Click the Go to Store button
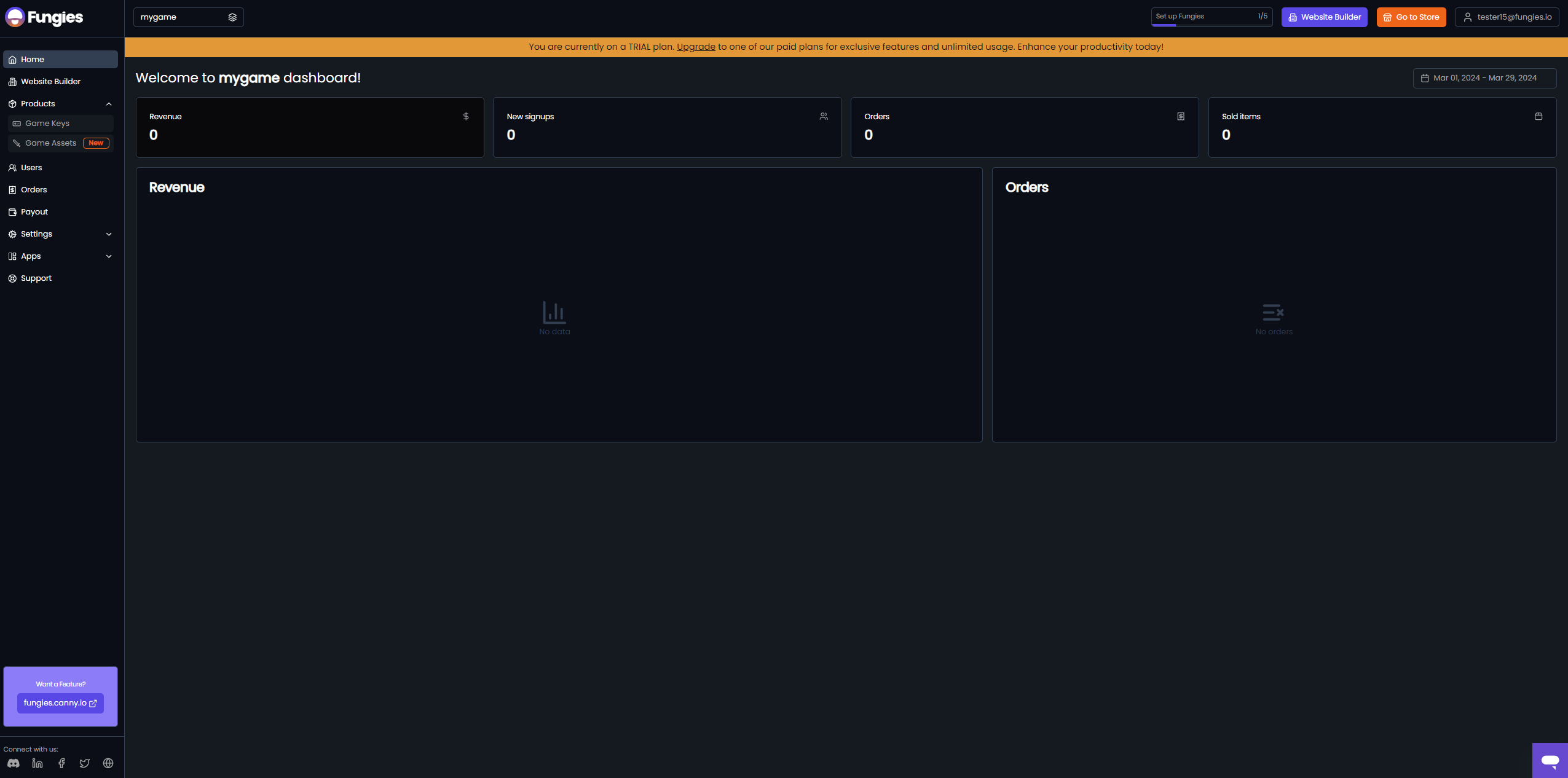The image size is (1568, 778). [1411, 17]
